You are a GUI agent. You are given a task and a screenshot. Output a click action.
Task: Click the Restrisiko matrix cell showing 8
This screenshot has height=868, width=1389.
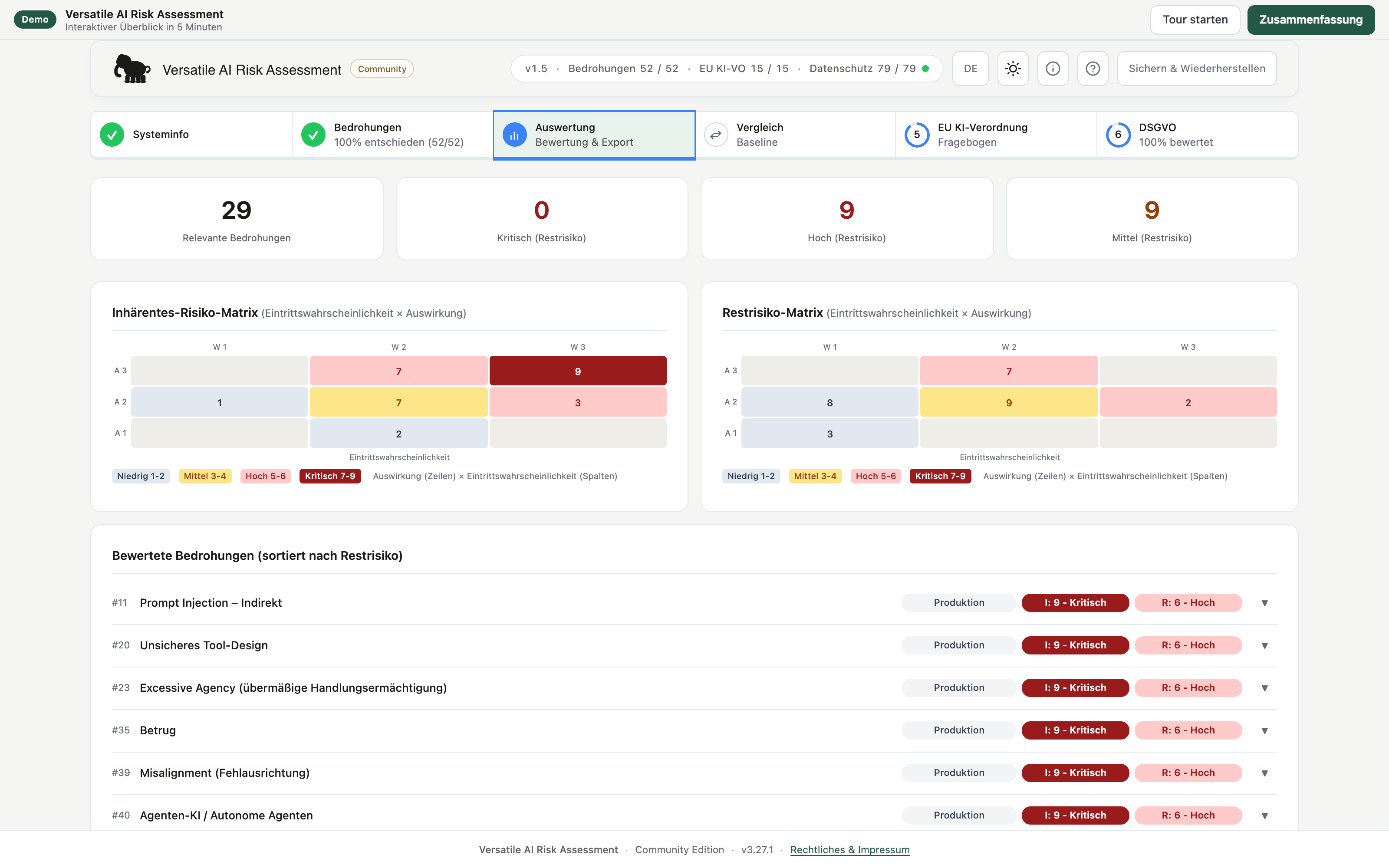coord(829,402)
